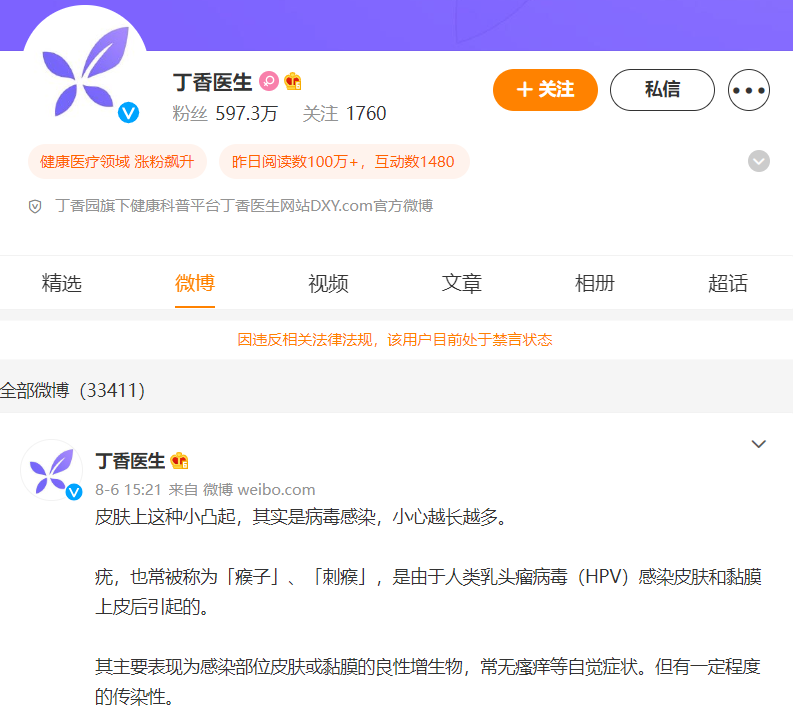Open the post timestamp 8-6 15:21

coord(128,489)
